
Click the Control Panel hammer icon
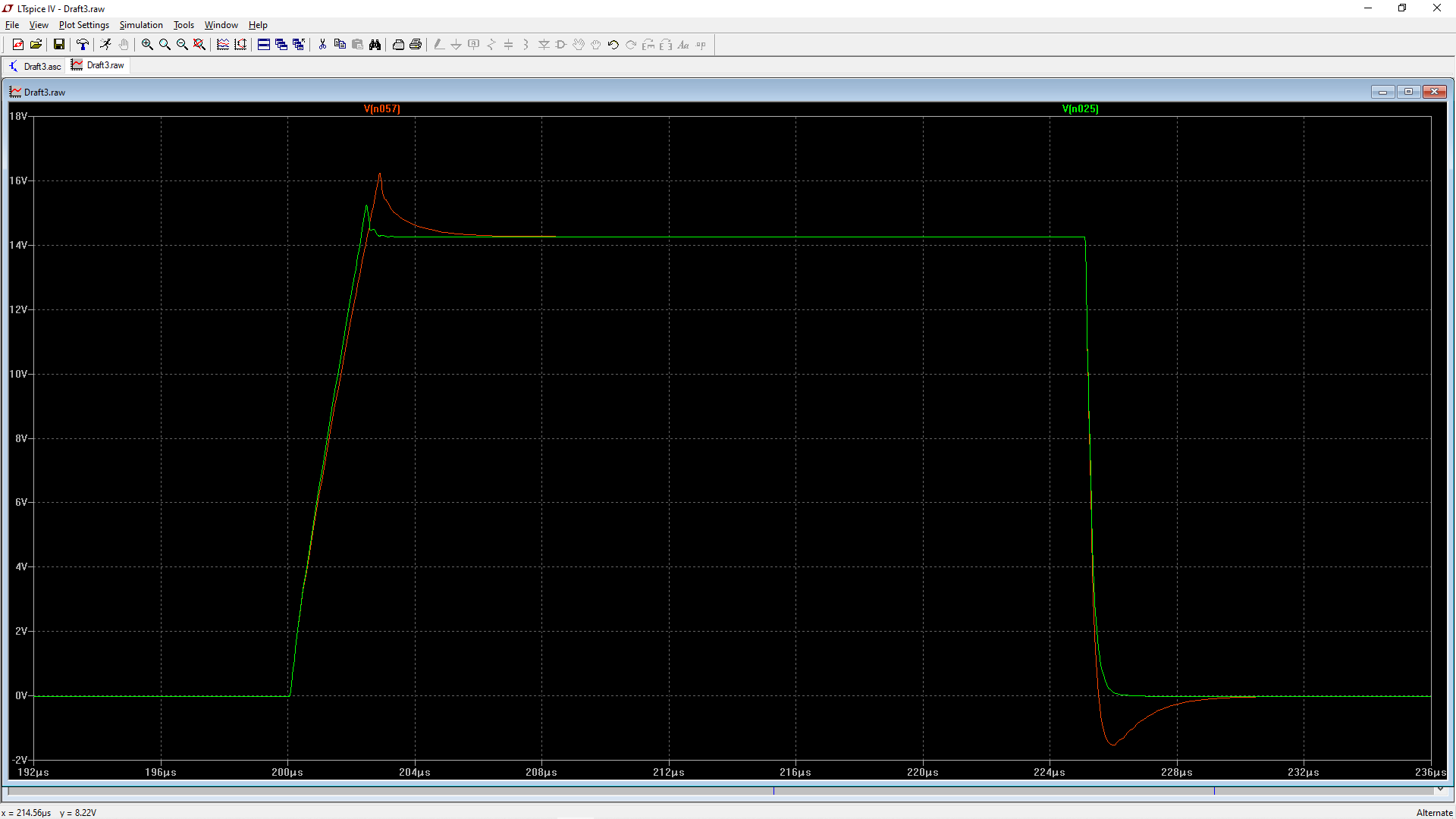(83, 45)
